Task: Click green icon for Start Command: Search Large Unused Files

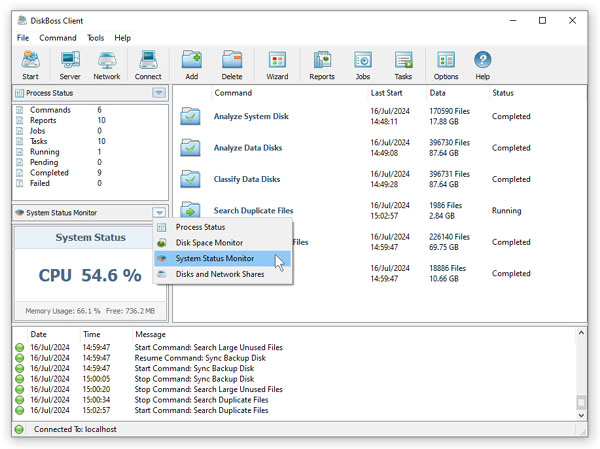Action: (20, 348)
